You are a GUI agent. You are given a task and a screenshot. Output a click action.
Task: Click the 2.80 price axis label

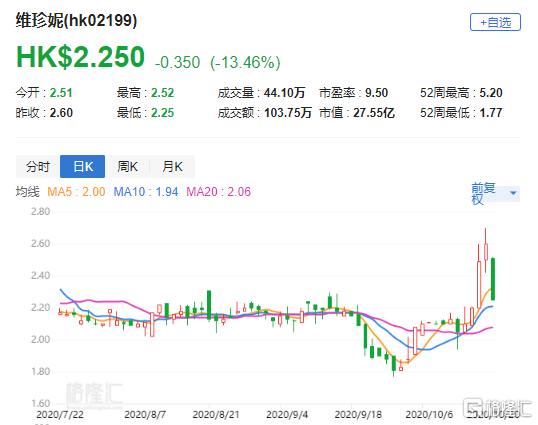tap(40, 212)
